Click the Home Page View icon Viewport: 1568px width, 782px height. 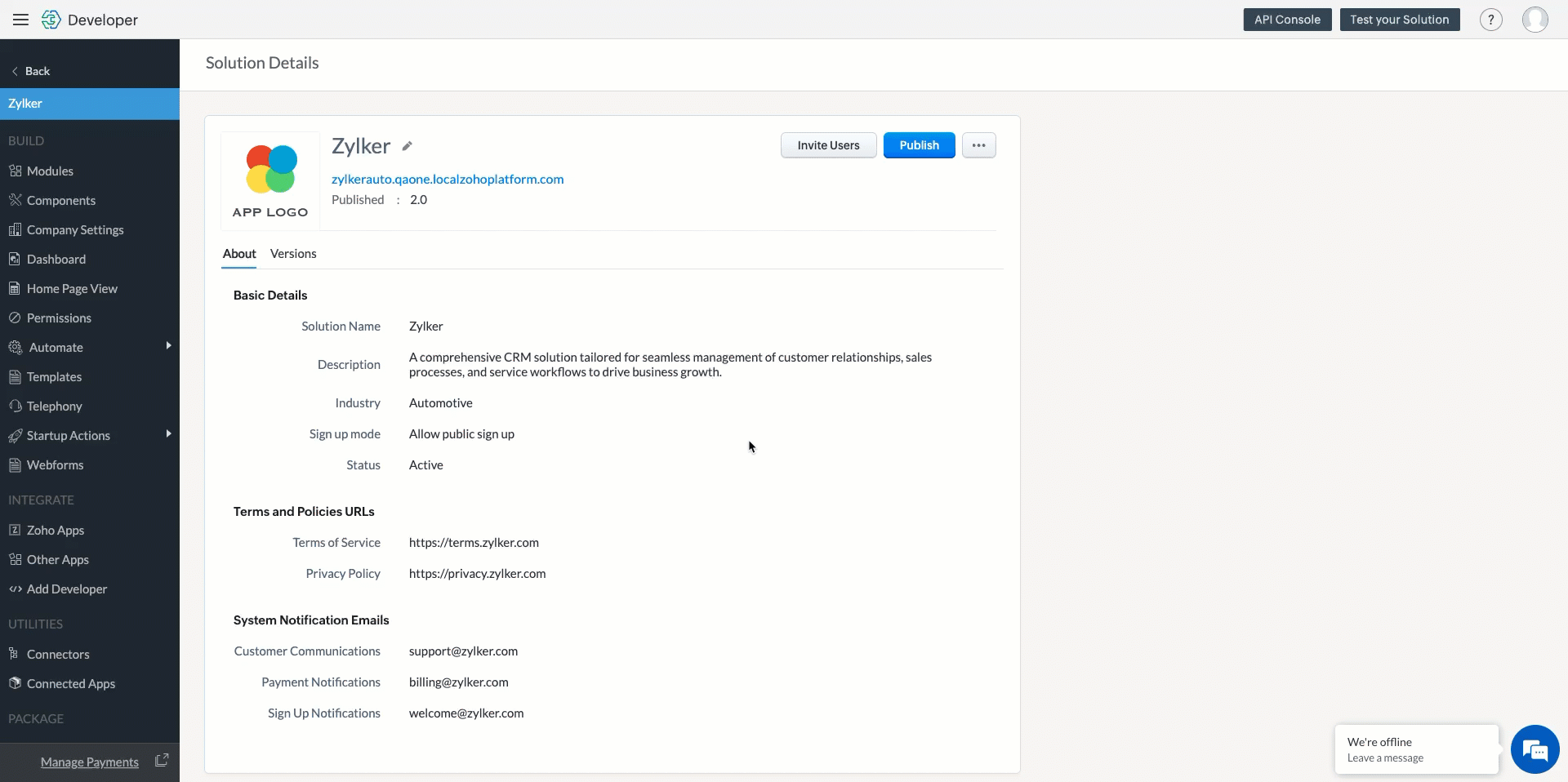pyautogui.click(x=15, y=288)
